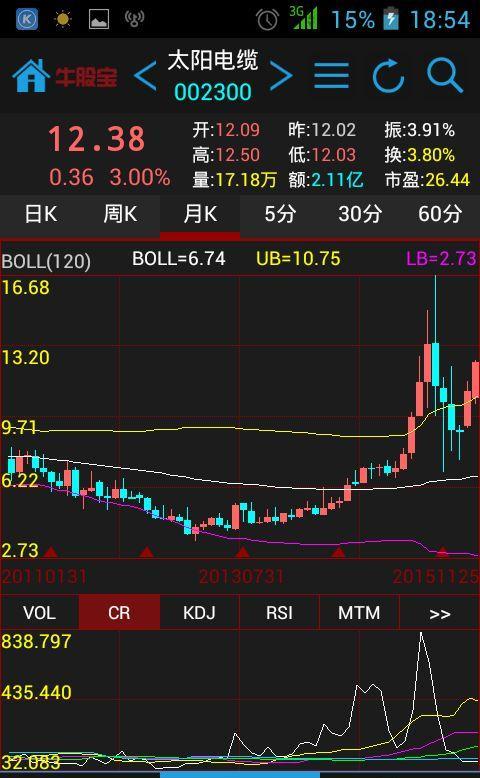
Task: Tap the price change 0.36
Action: pyautogui.click(x=71, y=177)
